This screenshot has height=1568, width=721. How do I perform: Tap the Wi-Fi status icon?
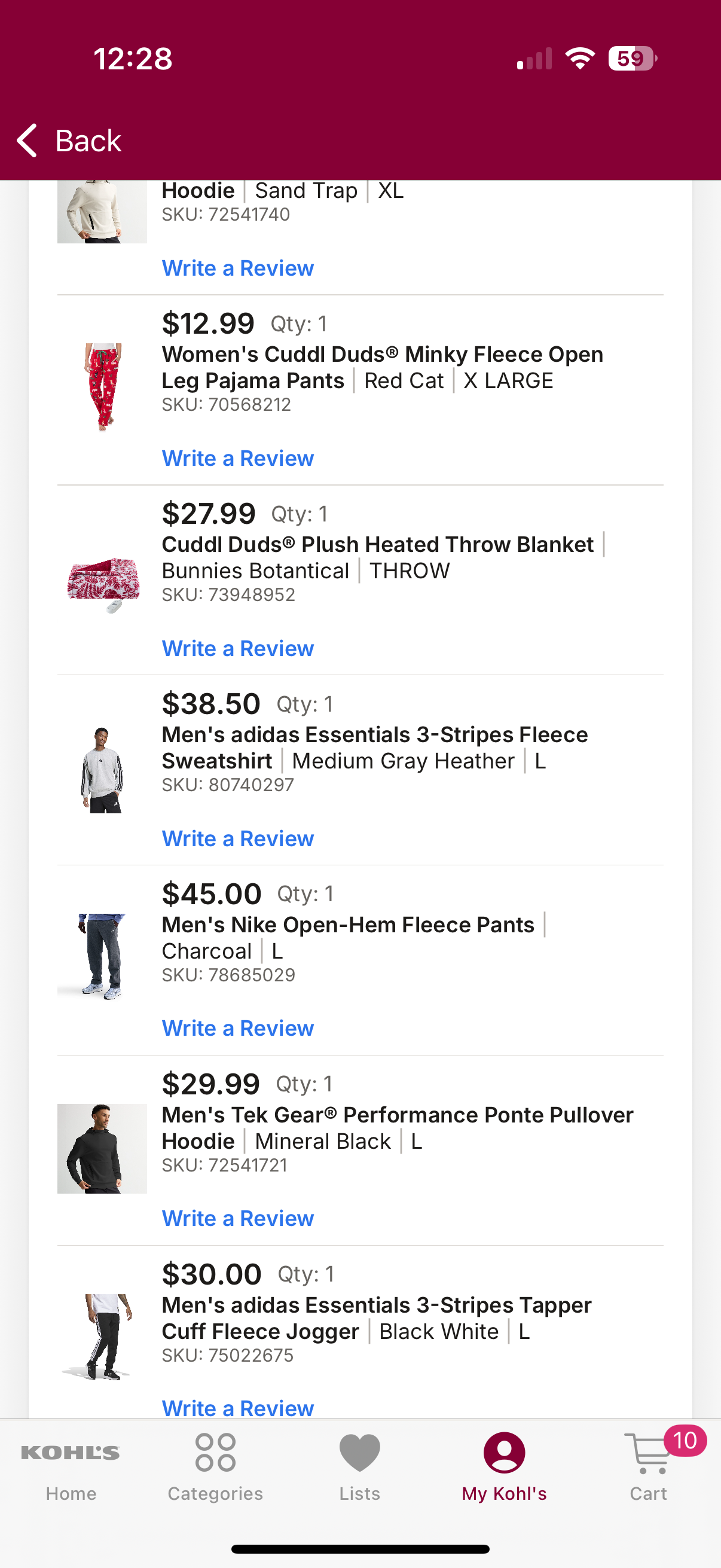(x=580, y=59)
